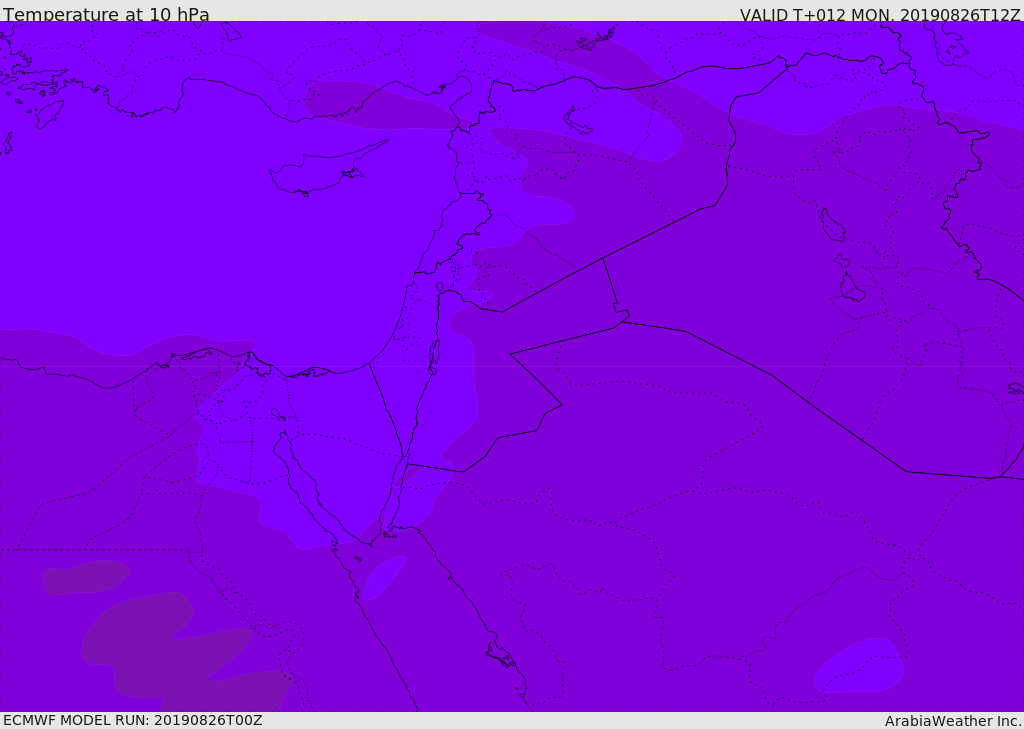Click the 'ECMWF MODEL RUN: 20190826T00Z' text

click(133, 720)
